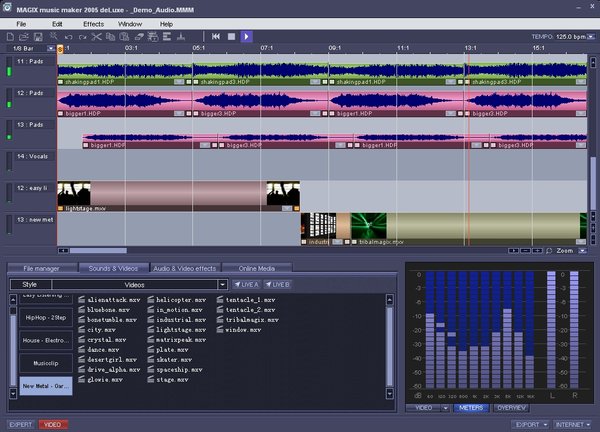Click the Open file toolbar icon

coord(24,37)
